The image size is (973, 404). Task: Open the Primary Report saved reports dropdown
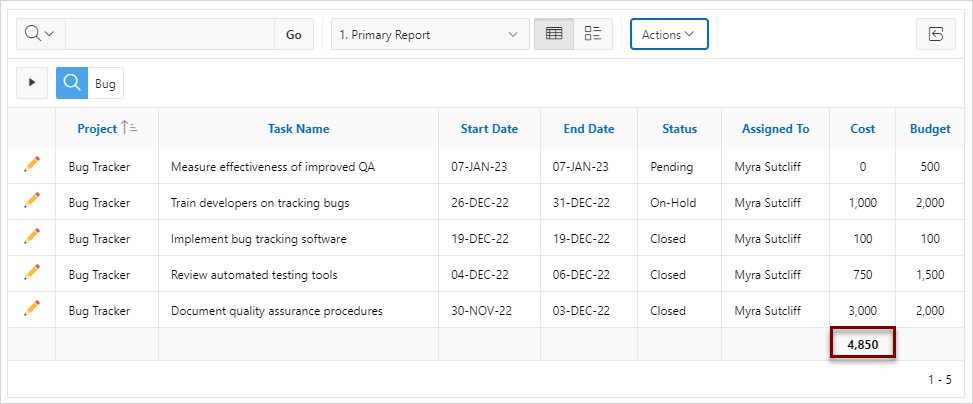430,34
